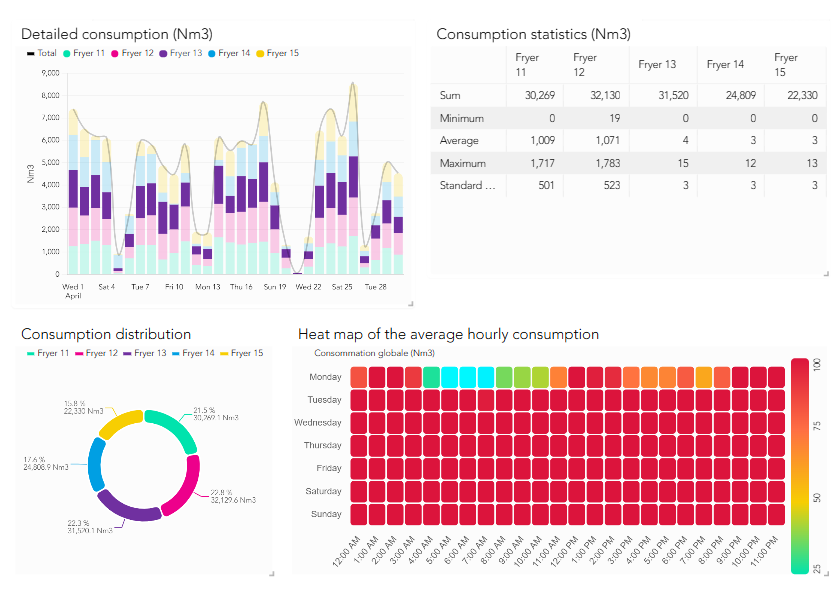839x592 pixels.
Task: Select the Maximum row label
Action: click(463, 163)
